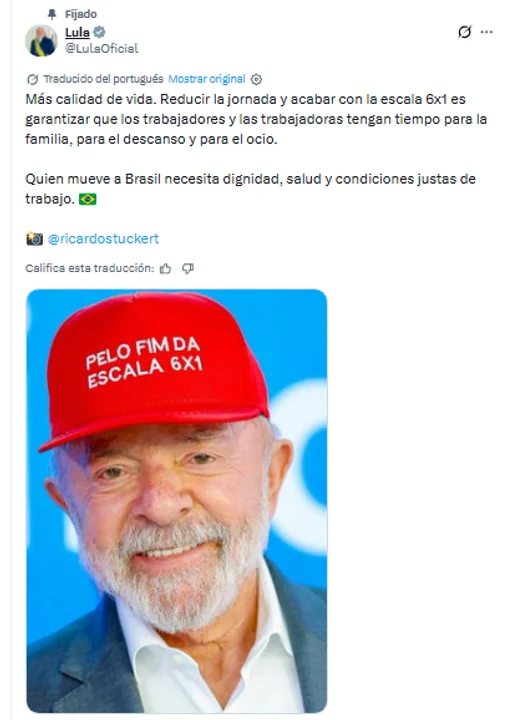
Task: Click the Grok explain-post icon
Action: (464, 32)
